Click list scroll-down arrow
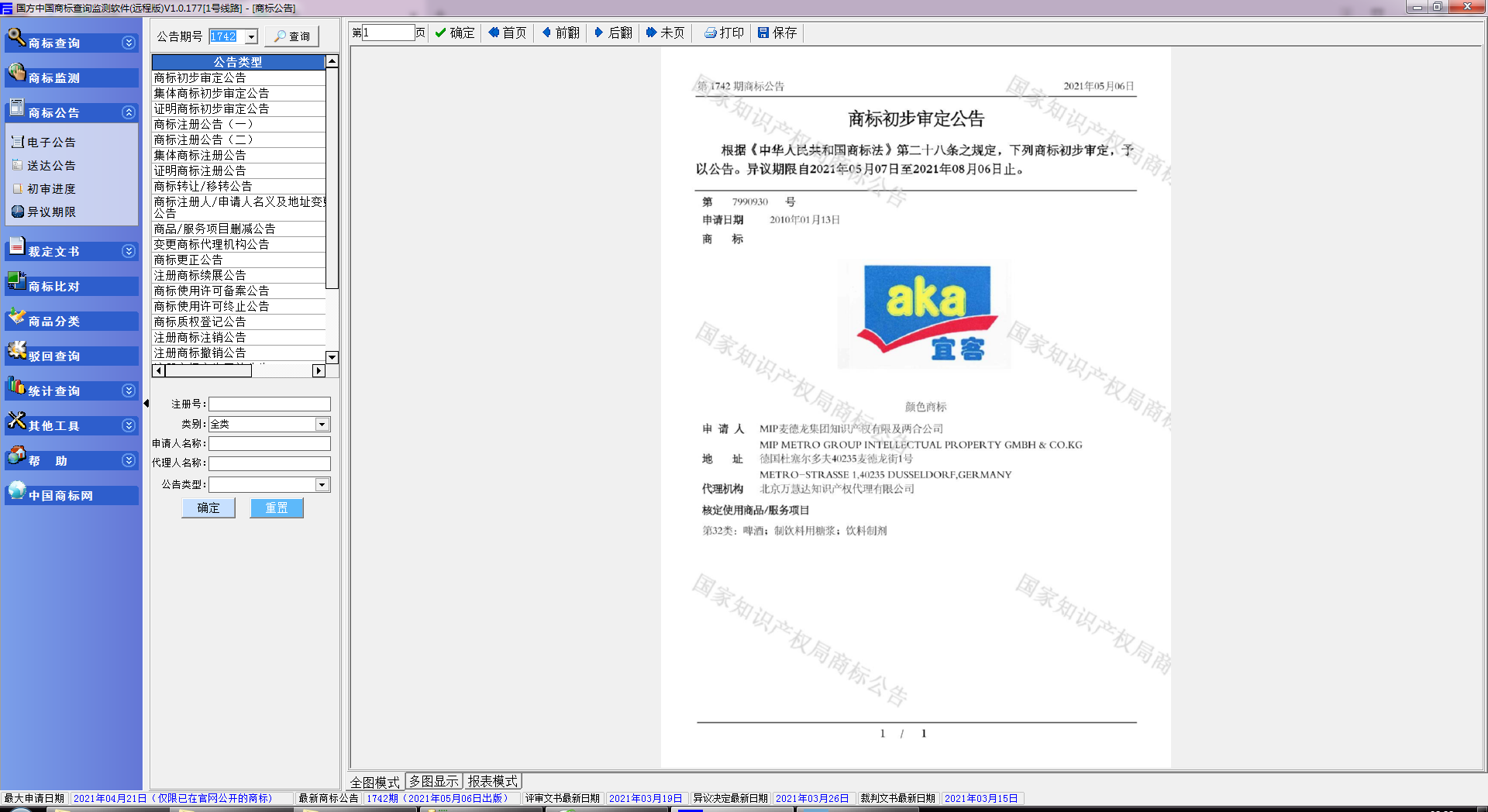 click(x=332, y=357)
